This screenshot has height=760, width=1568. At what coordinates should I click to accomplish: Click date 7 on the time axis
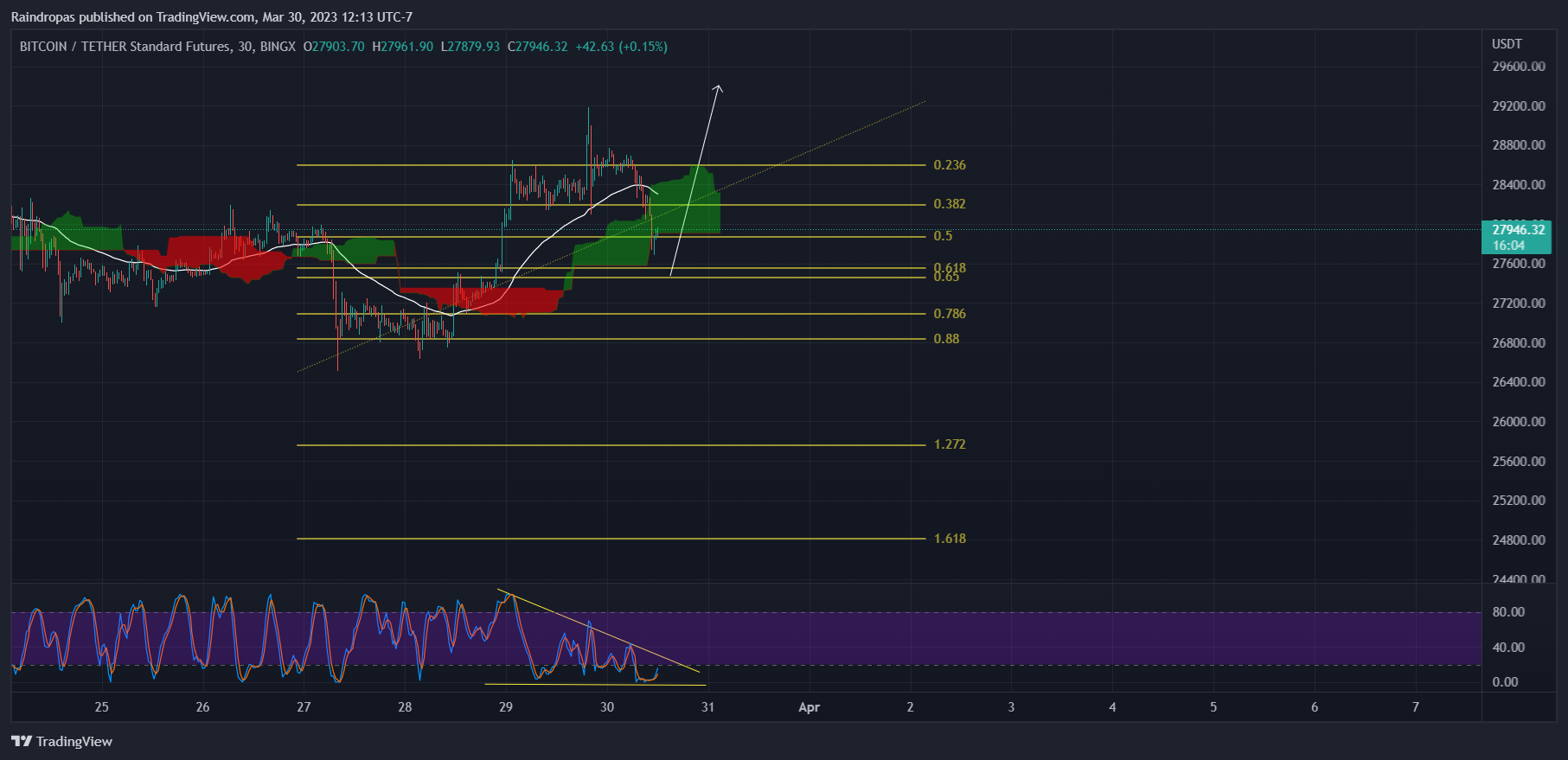point(1416,707)
